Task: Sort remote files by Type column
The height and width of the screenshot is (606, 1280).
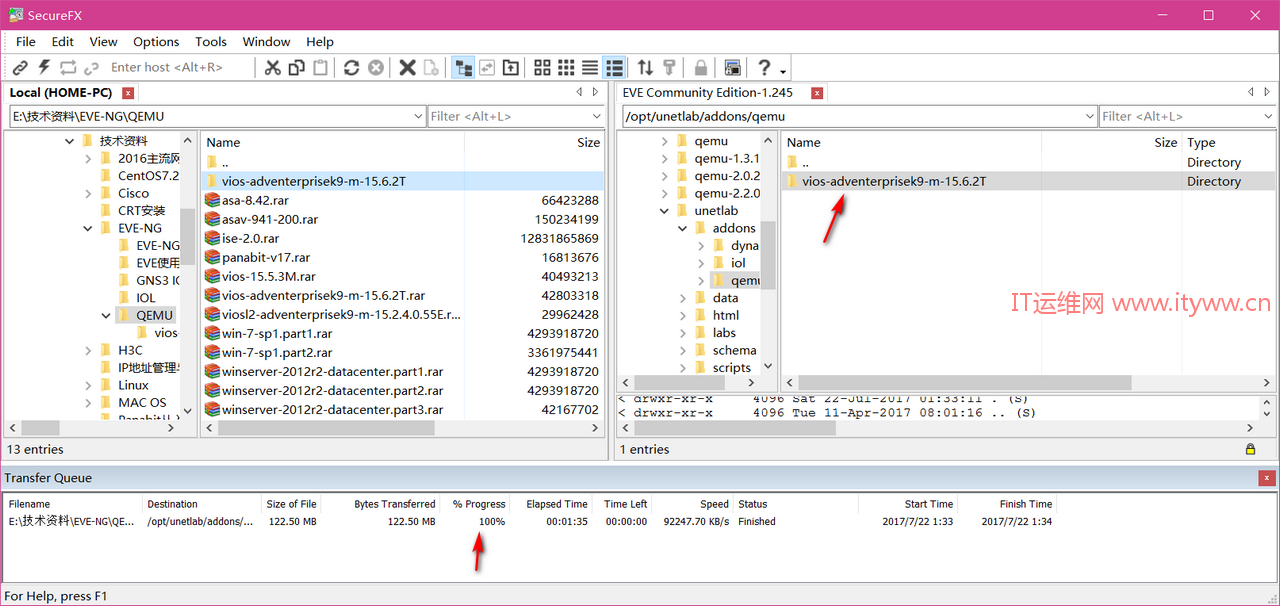Action: click(x=1228, y=142)
